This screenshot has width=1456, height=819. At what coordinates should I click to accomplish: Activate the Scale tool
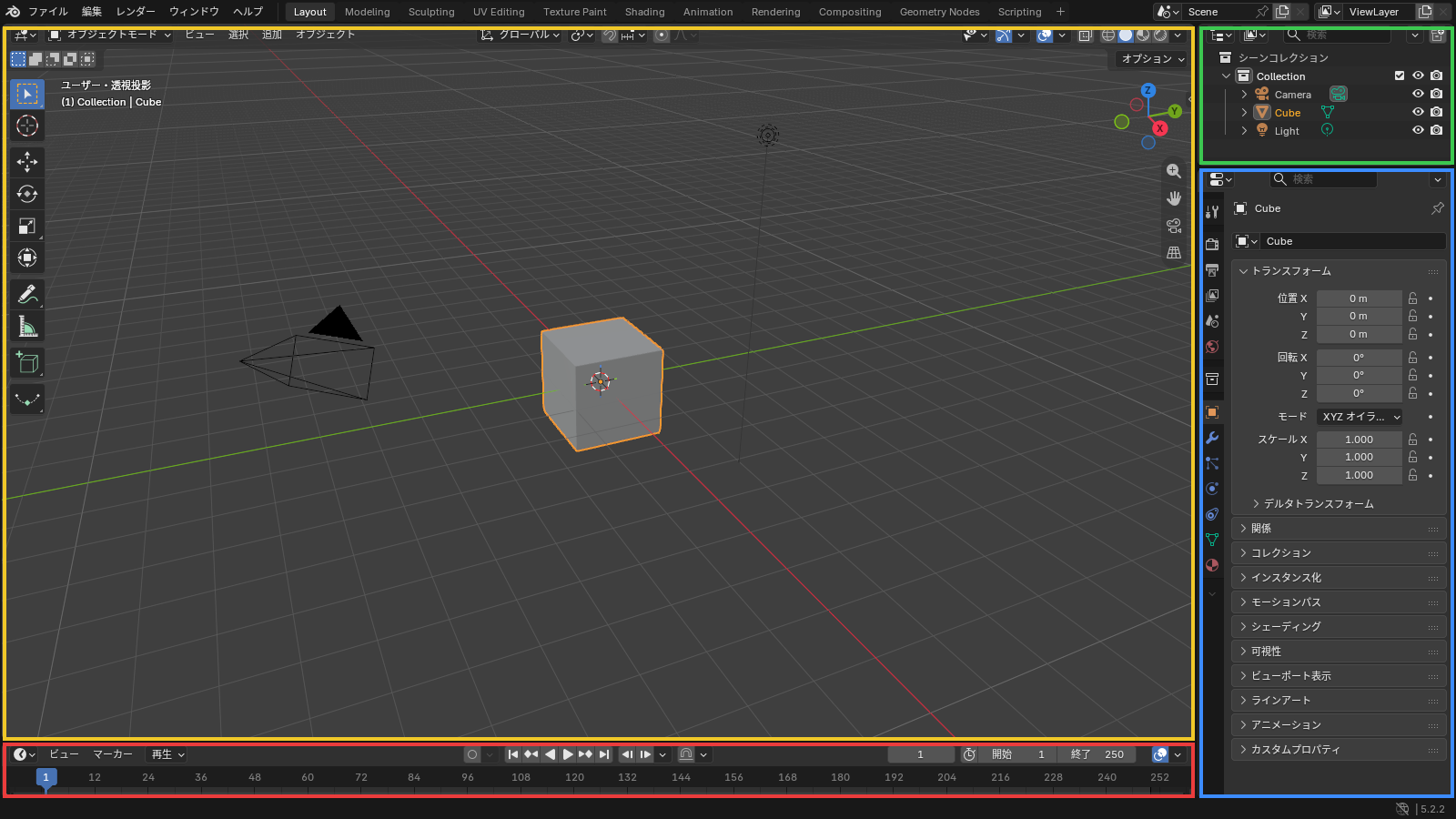point(27,226)
